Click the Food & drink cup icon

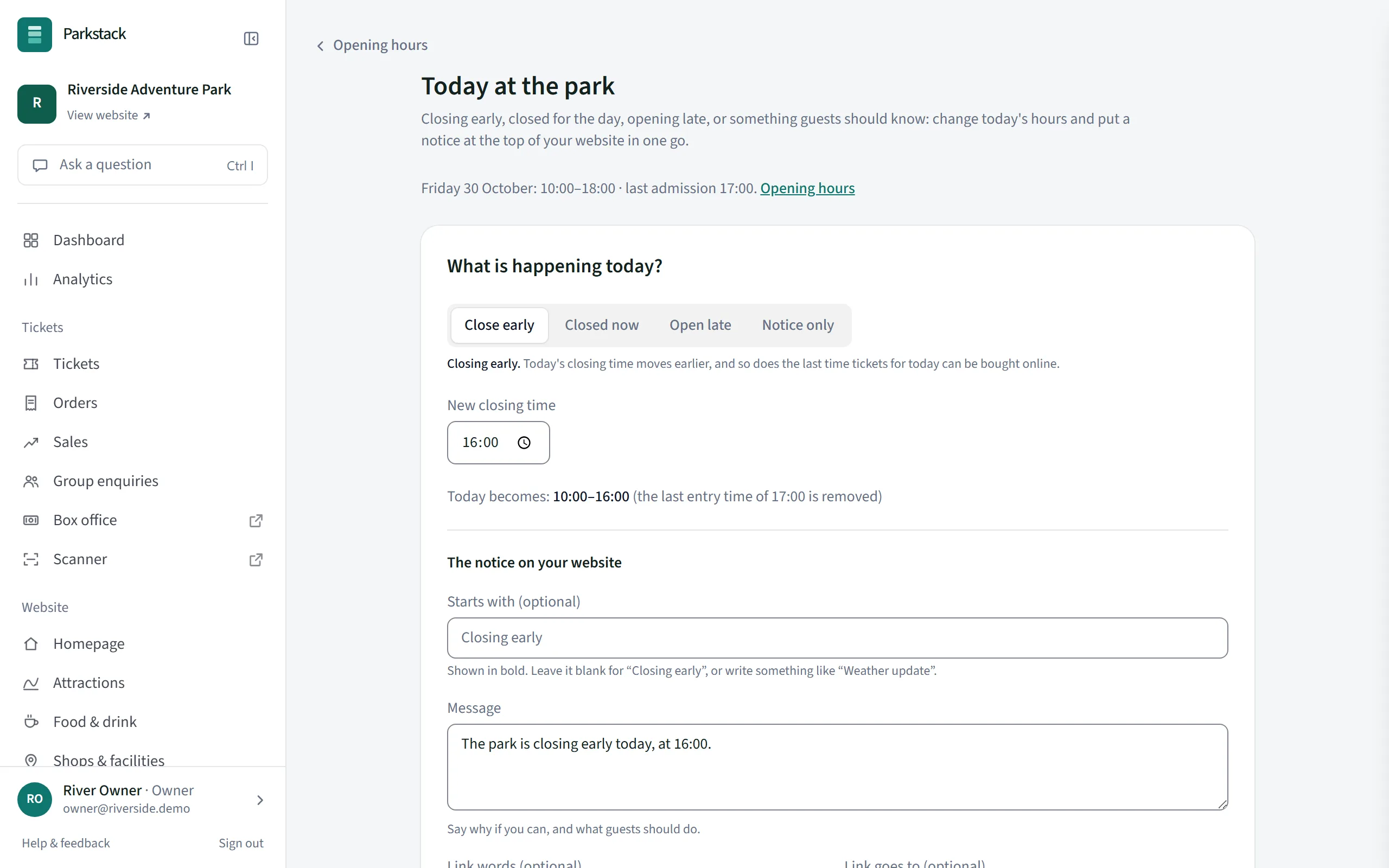click(31, 722)
